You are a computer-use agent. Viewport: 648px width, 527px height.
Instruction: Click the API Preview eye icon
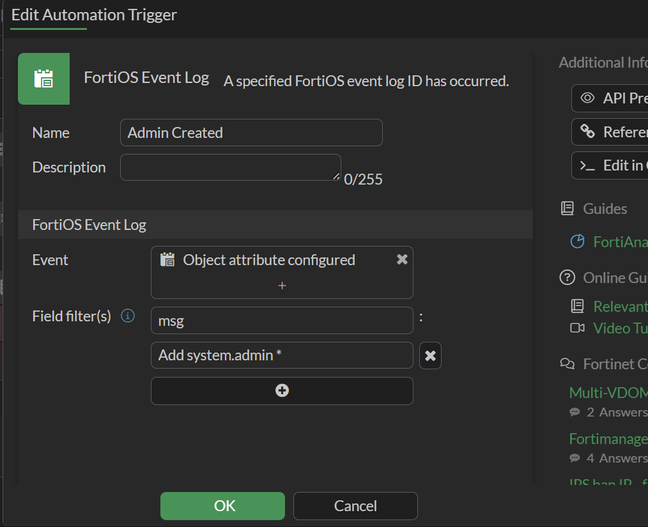click(x=588, y=98)
